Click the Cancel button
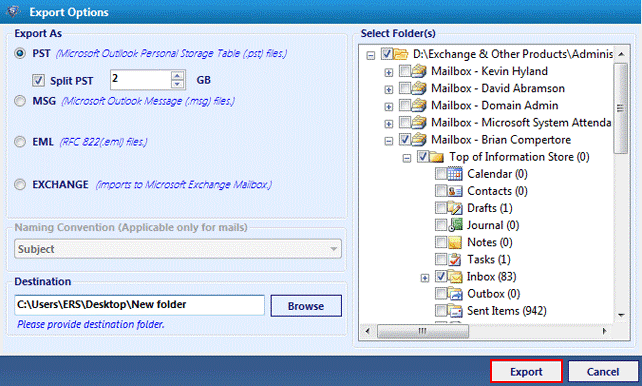This screenshot has width=642, height=386. coord(603,372)
